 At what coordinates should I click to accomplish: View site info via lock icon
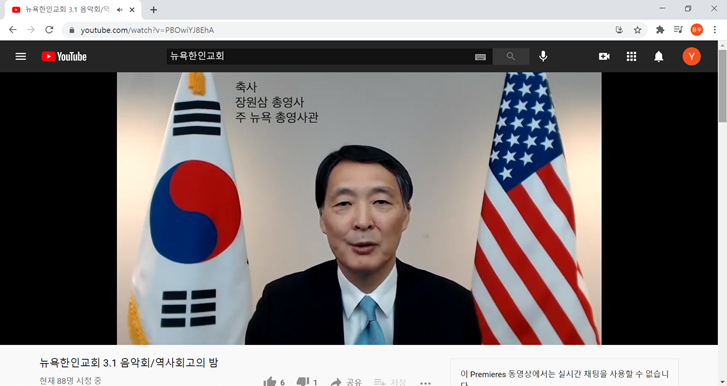click(x=71, y=30)
